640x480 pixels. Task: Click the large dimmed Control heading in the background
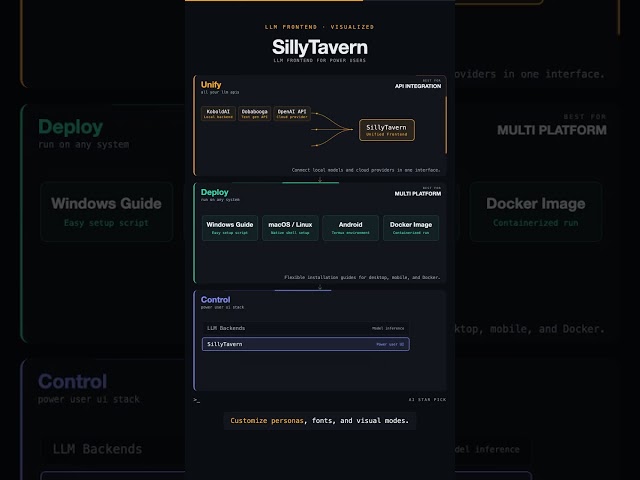72,382
